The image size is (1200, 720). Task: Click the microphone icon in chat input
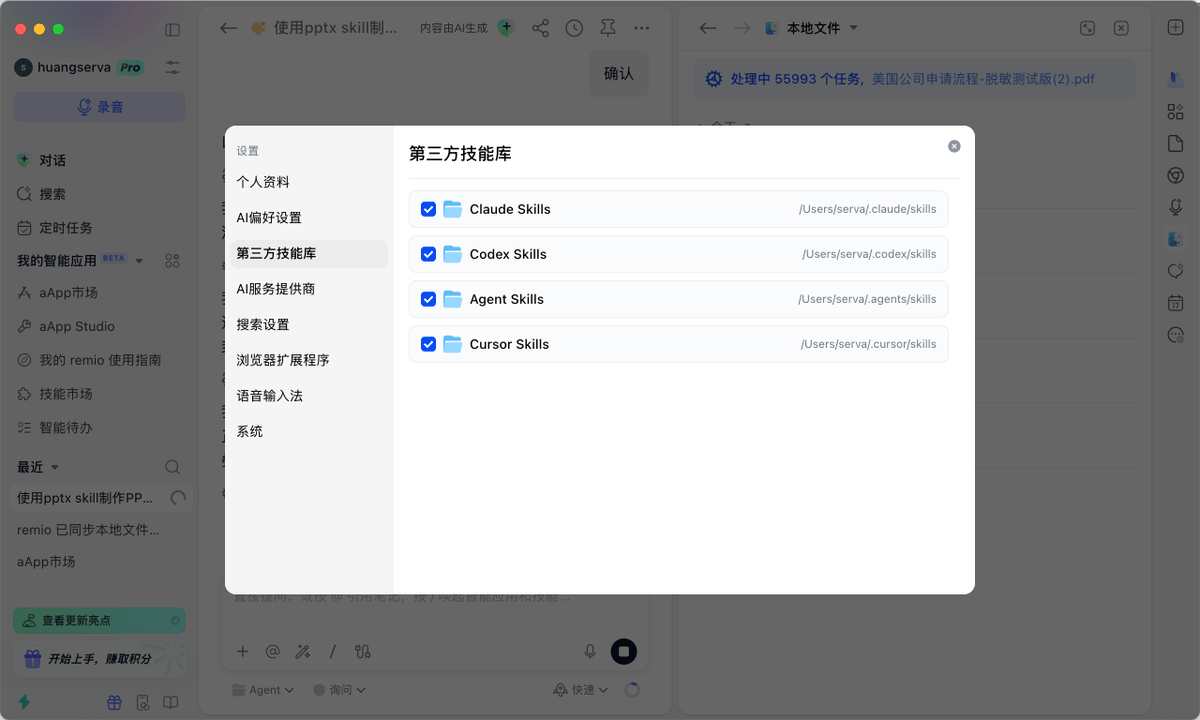pos(590,652)
